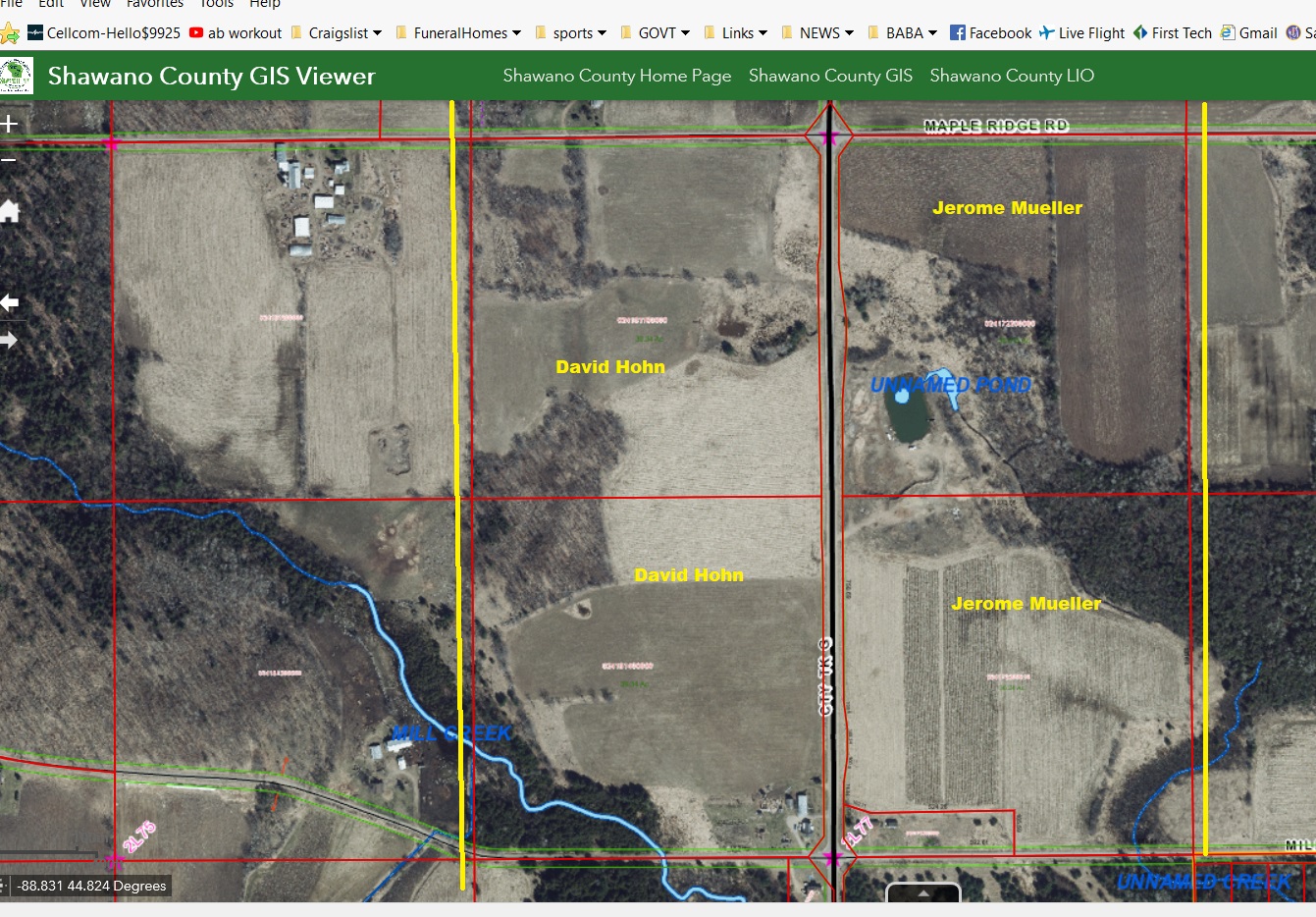Image resolution: width=1316 pixels, height=917 pixels.
Task: Reset map to default extent with home icon
Action: [10, 211]
